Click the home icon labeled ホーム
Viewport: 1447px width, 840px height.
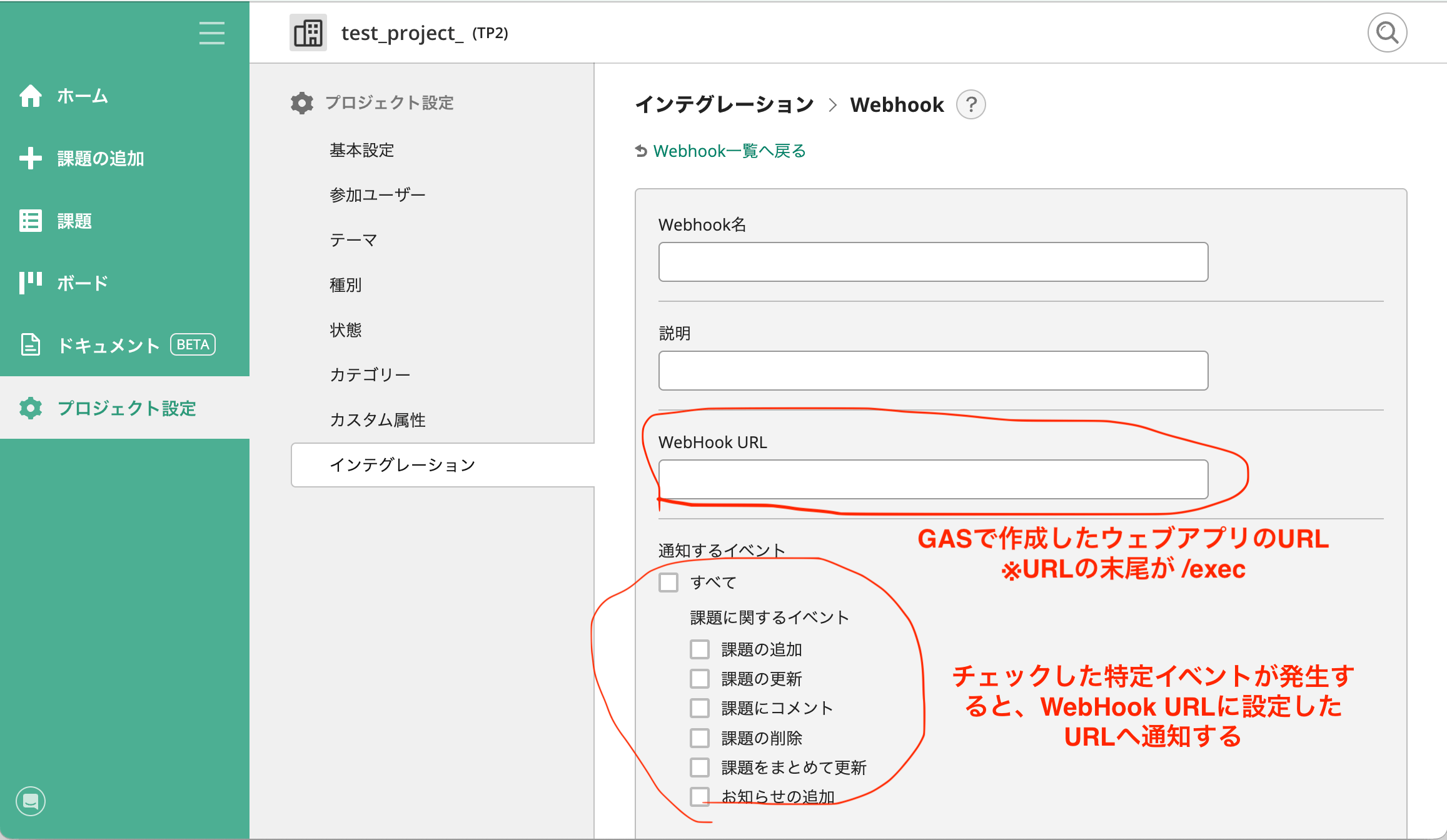31,96
